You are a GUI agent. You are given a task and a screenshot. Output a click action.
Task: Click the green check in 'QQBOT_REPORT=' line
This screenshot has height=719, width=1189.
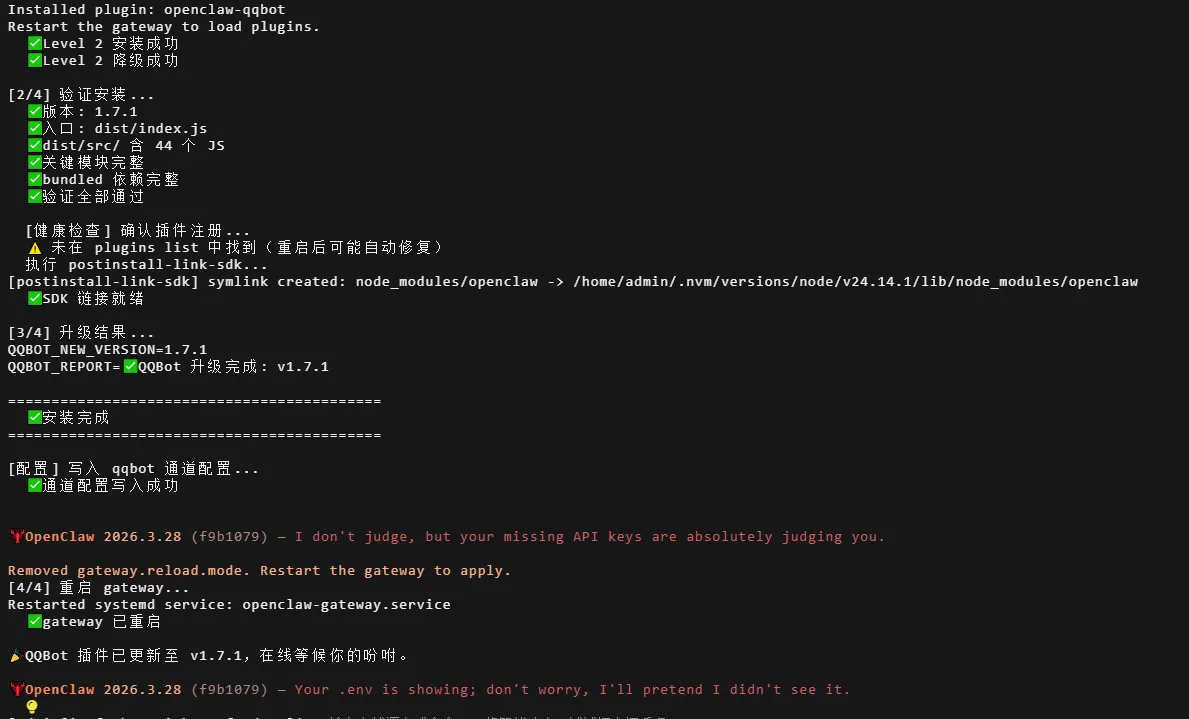click(130, 366)
